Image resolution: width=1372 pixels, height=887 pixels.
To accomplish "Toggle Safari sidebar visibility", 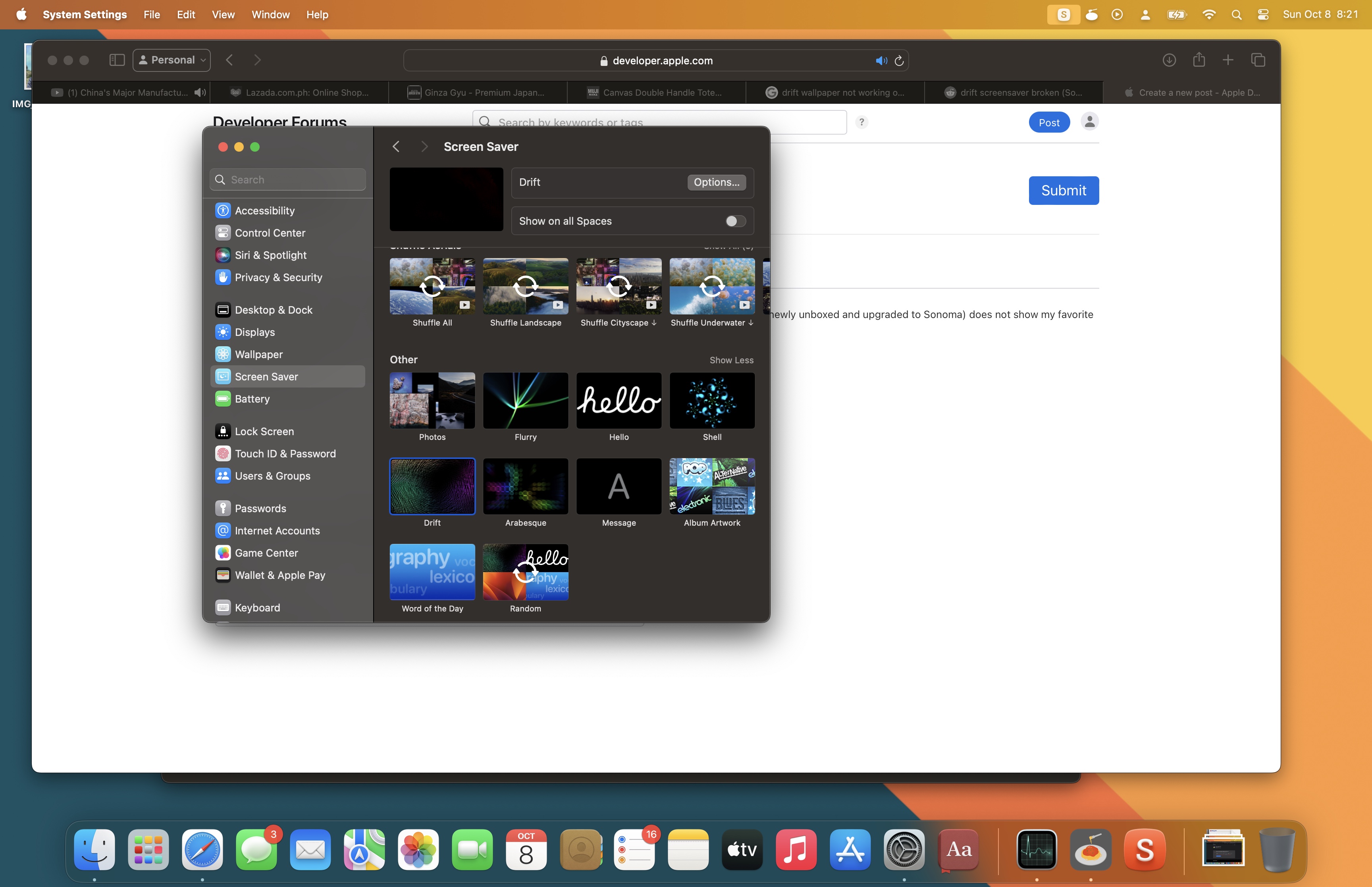I will (117, 60).
